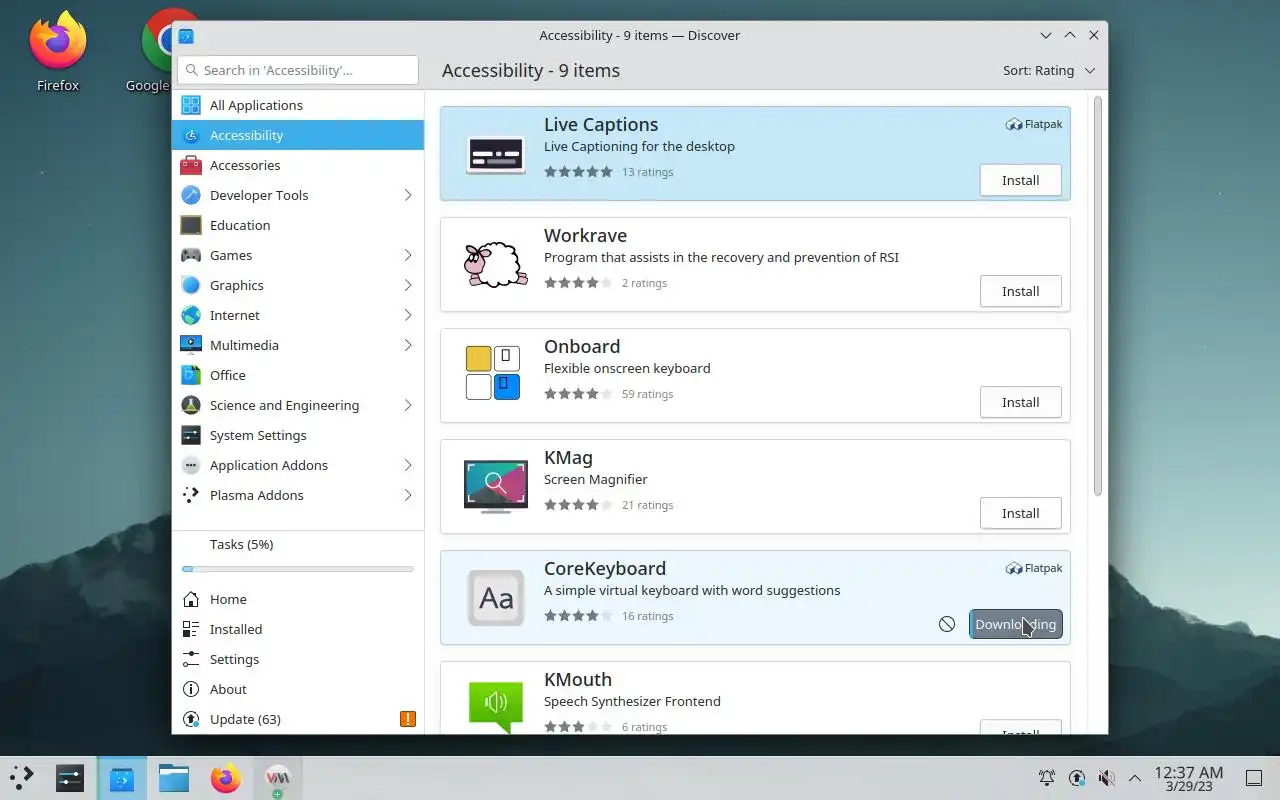Open the Education category
Screen dimensions: 1280x800
click(x=298, y=225)
